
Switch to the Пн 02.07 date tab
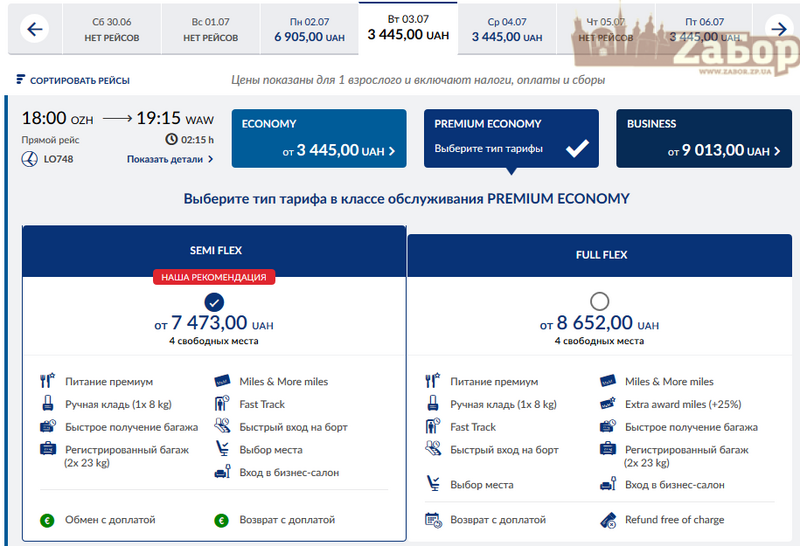point(309,29)
